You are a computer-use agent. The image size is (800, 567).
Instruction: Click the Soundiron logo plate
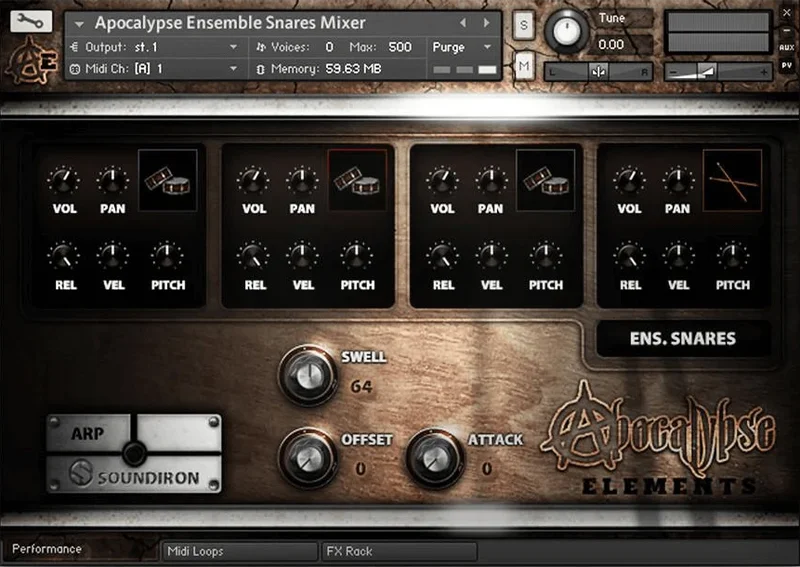click(x=134, y=476)
